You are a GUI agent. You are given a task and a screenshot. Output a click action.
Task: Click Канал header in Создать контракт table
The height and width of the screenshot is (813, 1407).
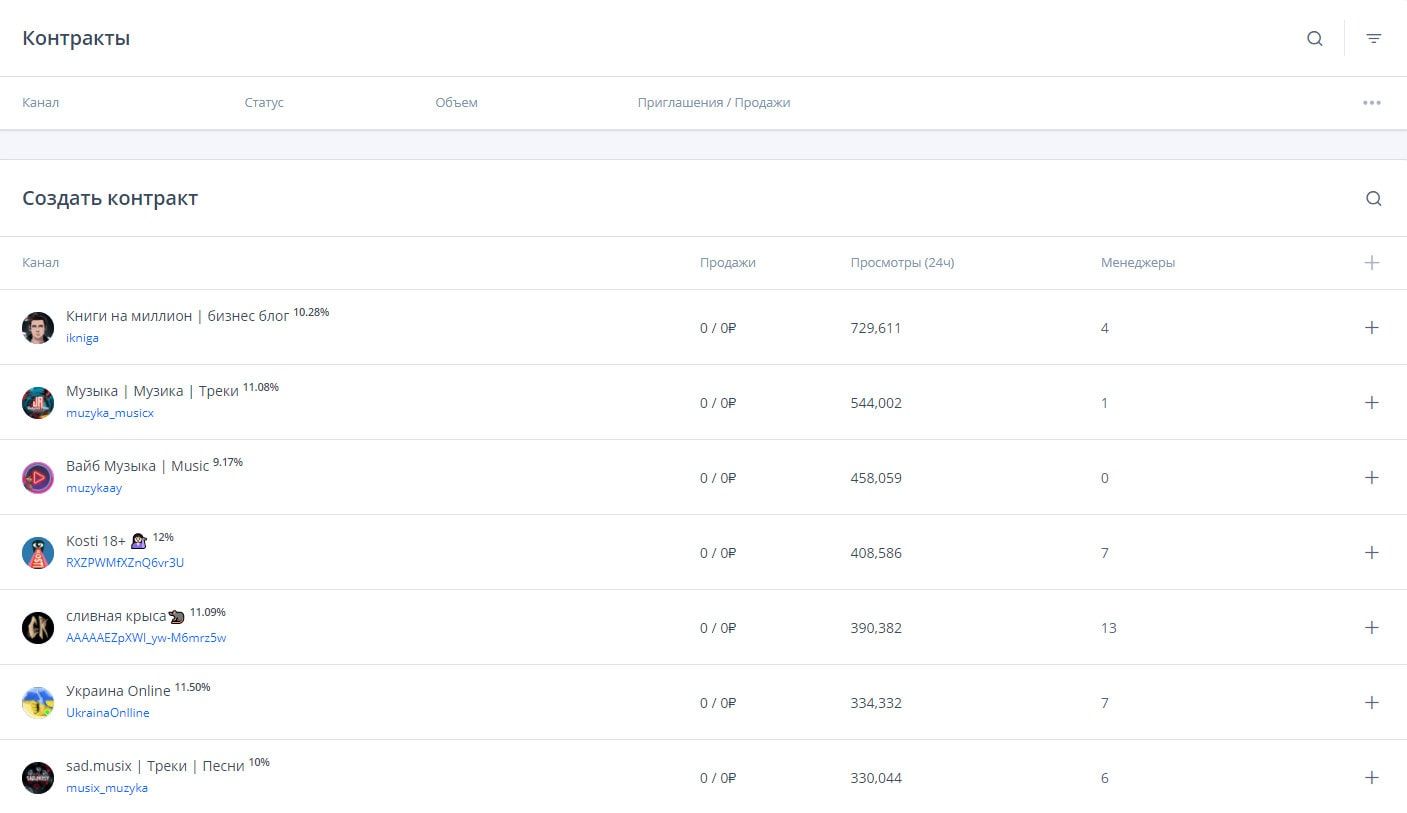pos(40,263)
